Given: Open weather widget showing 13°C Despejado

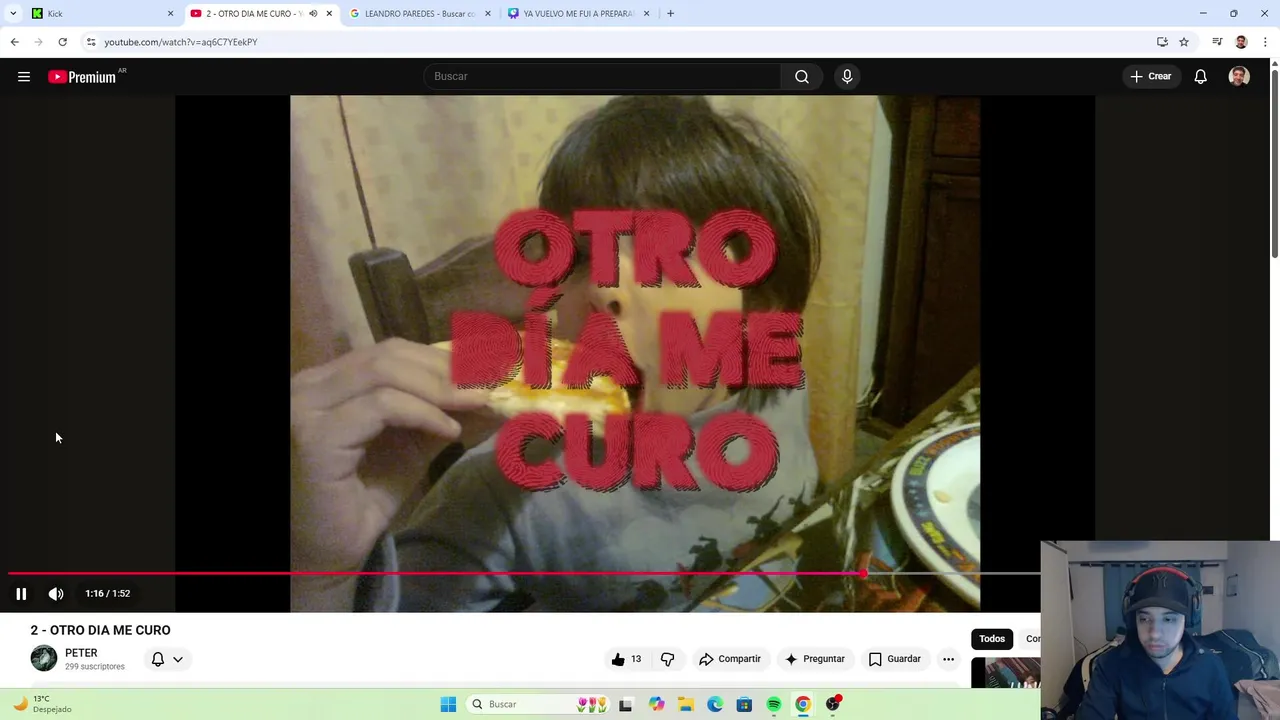Looking at the screenshot, I should (x=42, y=704).
